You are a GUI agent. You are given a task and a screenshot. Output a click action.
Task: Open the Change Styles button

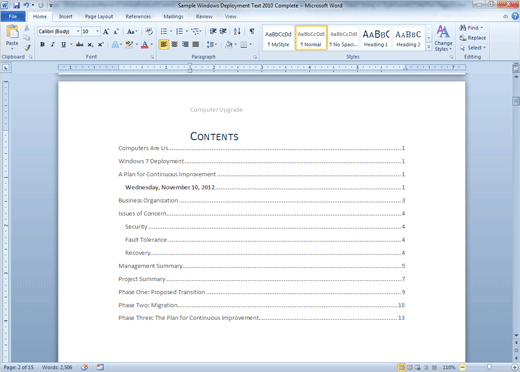tap(443, 38)
